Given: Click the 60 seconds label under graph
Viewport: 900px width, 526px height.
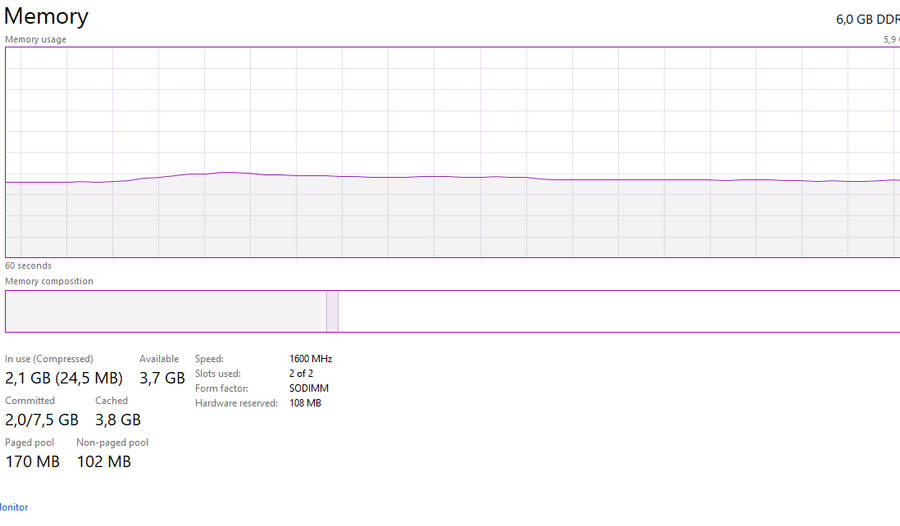Looking at the screenshot, I should 28,266.
